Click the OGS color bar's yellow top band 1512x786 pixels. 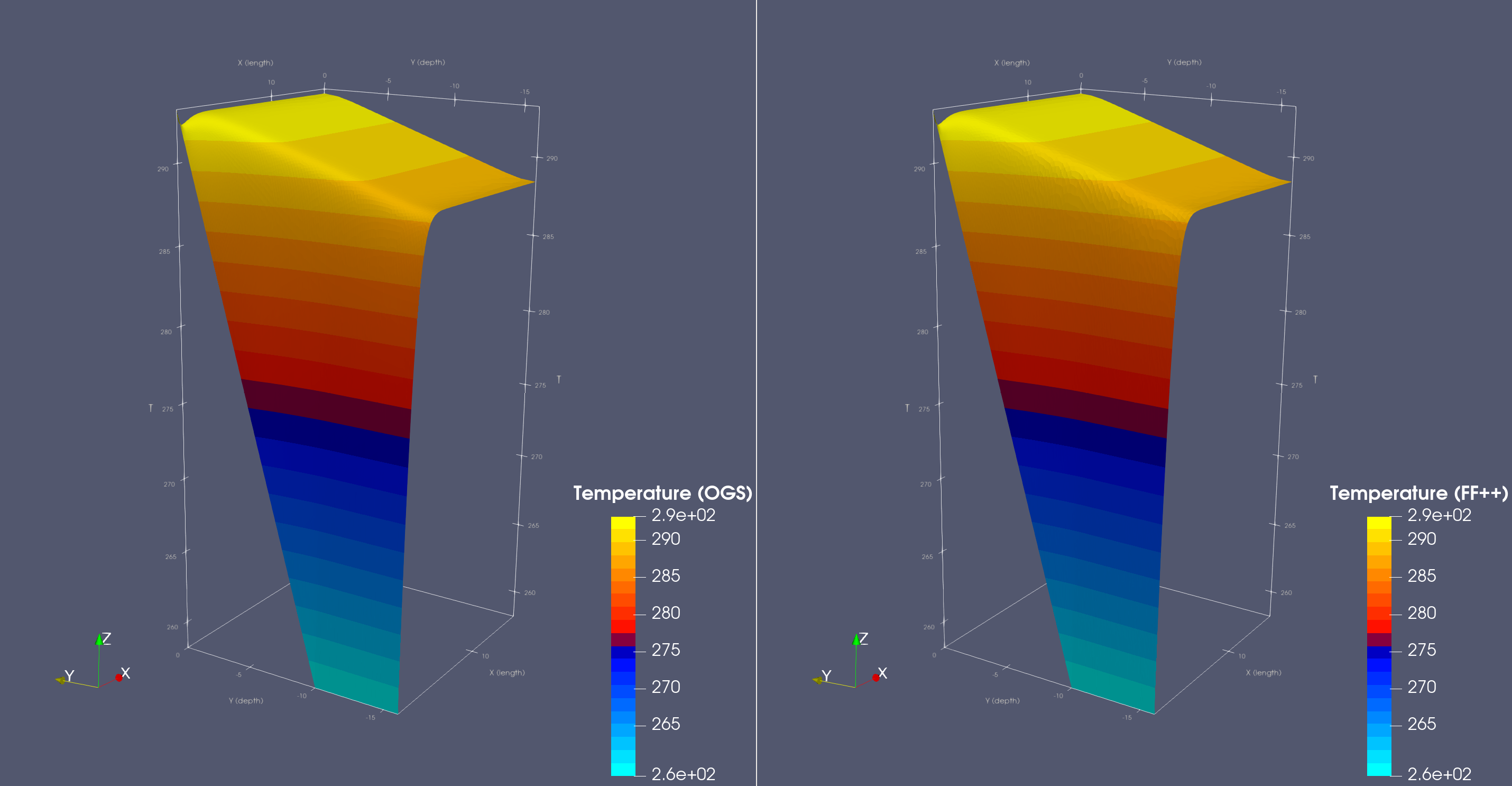(623, 523)
